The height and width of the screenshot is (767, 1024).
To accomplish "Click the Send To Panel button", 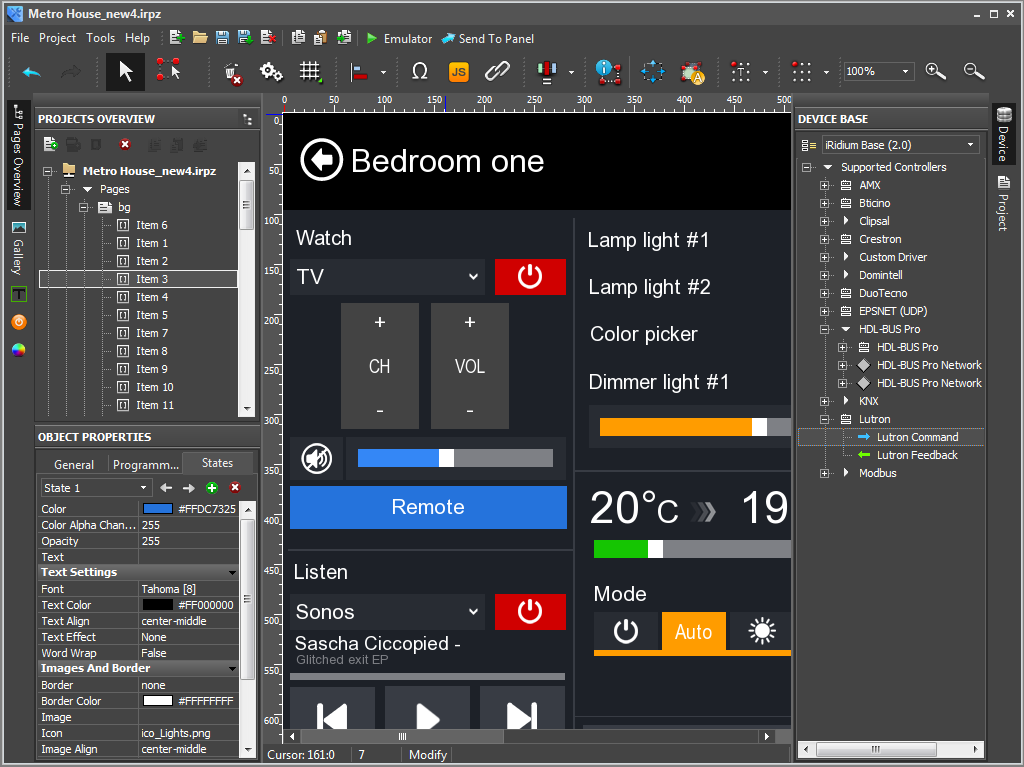I will [x=488, y=38].
